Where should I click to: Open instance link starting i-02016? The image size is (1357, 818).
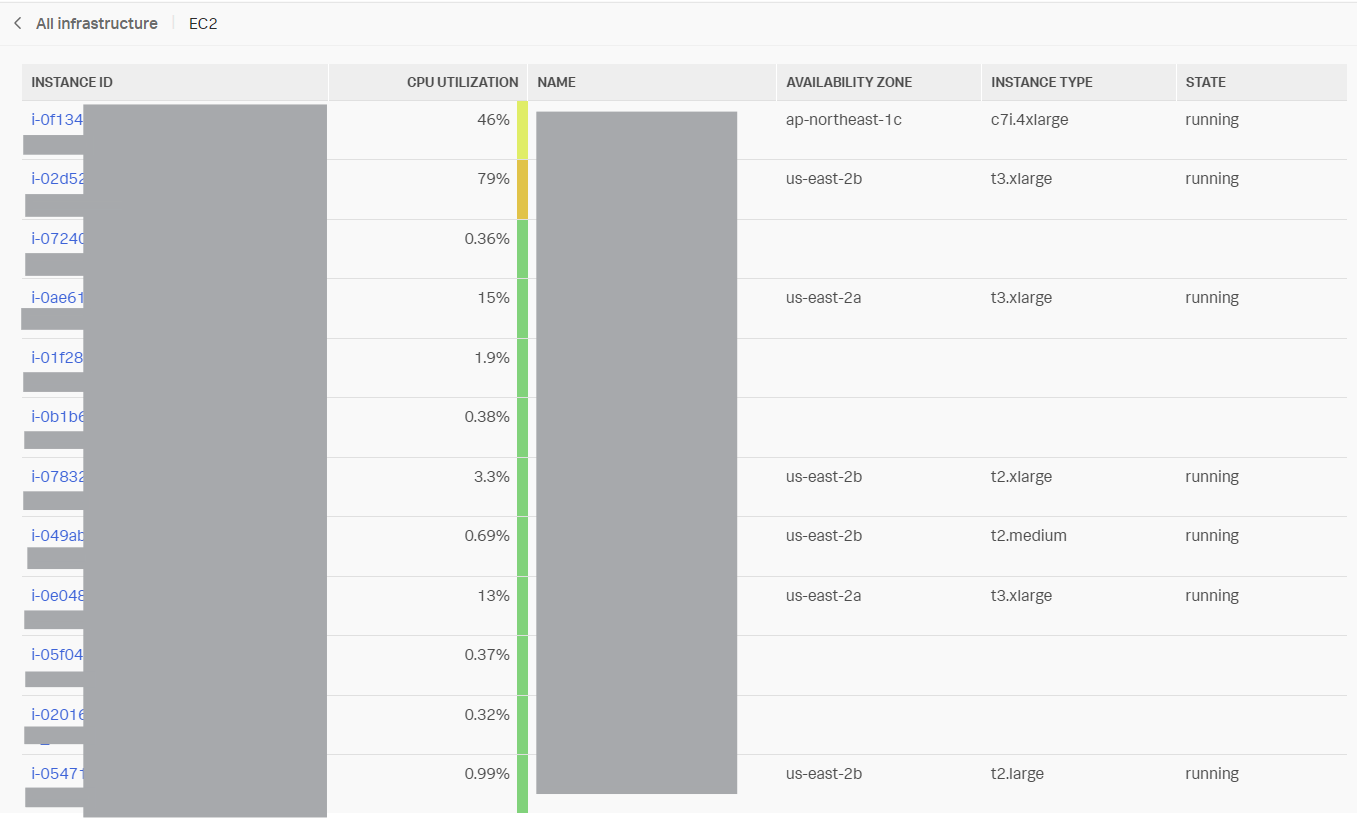[58, 715]
